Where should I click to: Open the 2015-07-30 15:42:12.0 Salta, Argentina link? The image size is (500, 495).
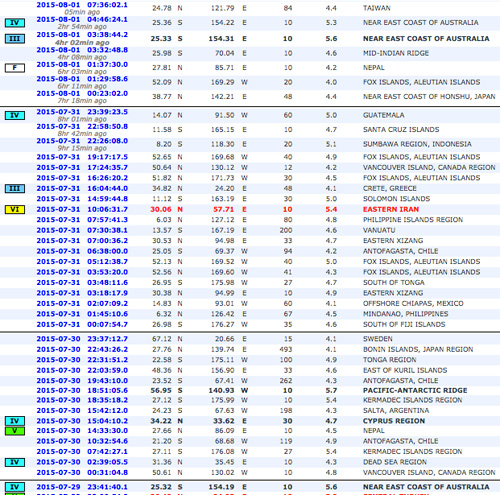(82, 411)
